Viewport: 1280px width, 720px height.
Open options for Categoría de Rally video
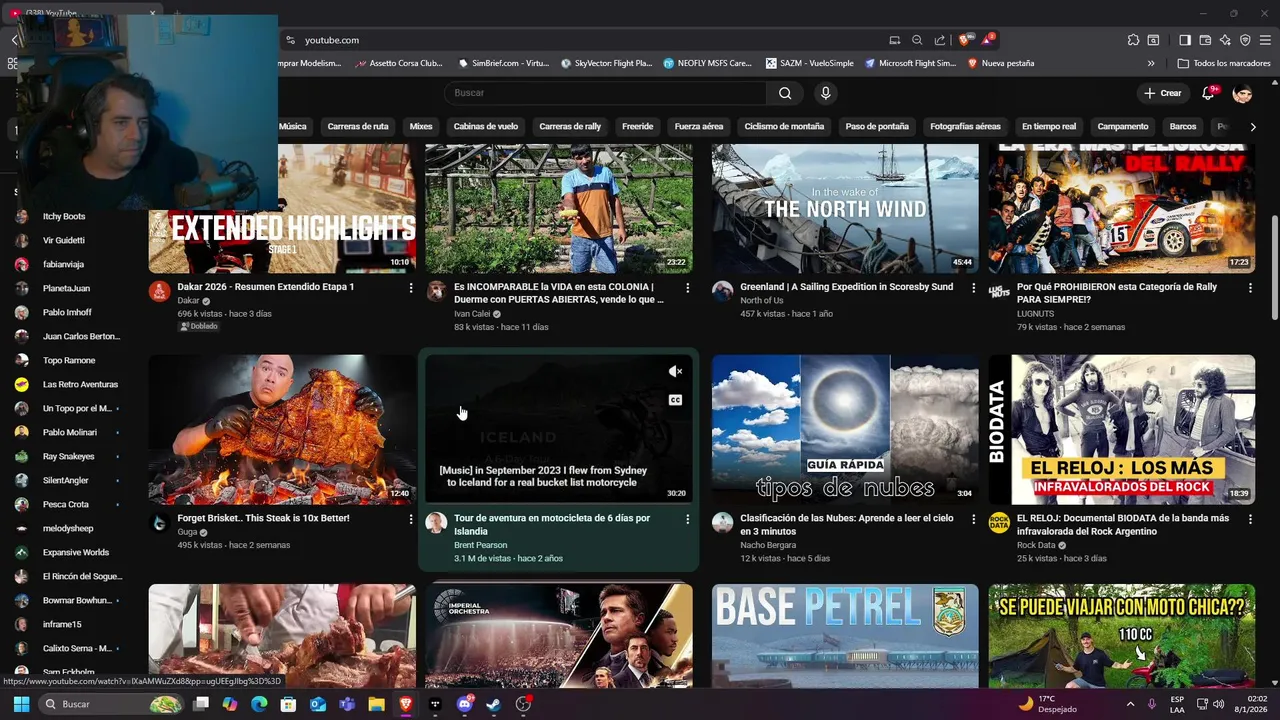point(1250,288)
